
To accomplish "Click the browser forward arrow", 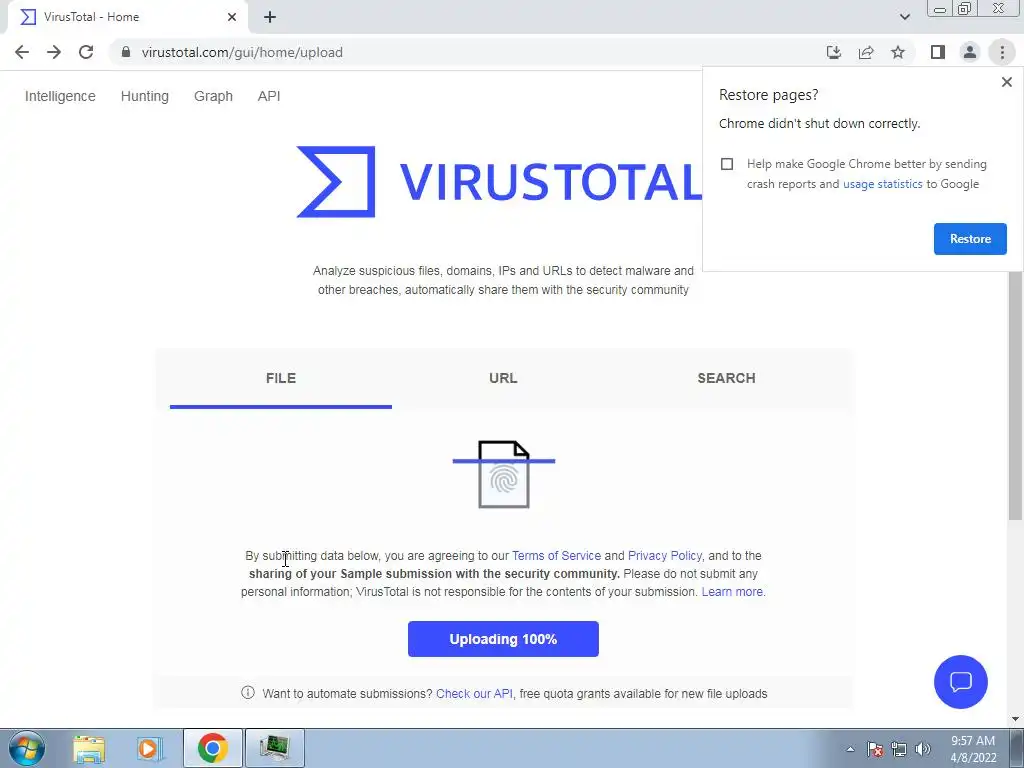I will tap(54, 52).
